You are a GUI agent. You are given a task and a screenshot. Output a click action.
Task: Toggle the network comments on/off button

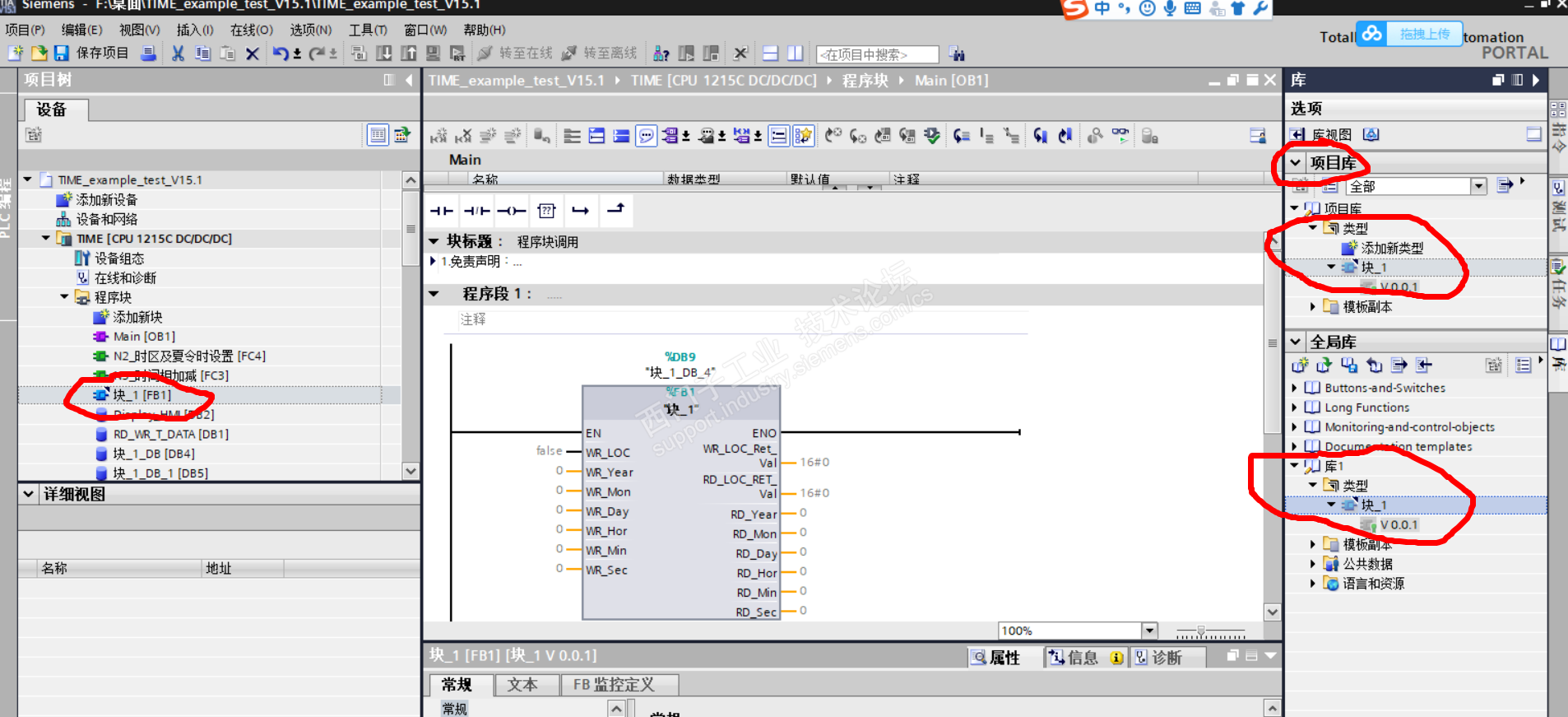pyautogui.click(x=779, y=136)
